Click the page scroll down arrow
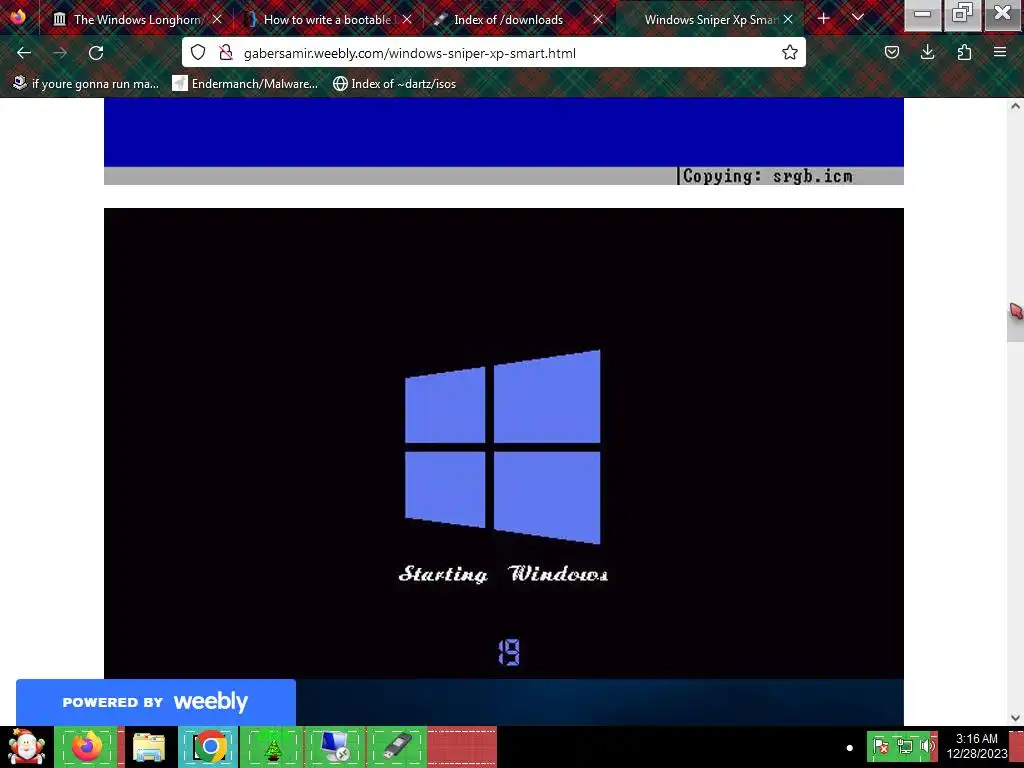 coord(1016,718)
